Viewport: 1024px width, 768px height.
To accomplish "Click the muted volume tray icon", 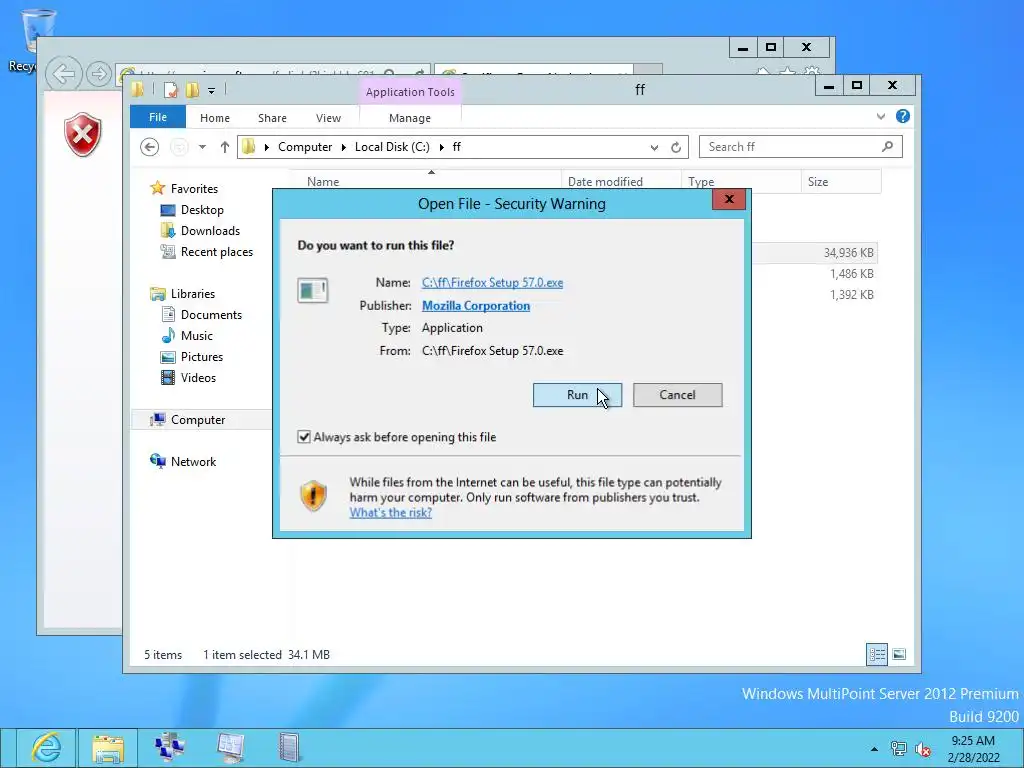I will click(923, 749).
